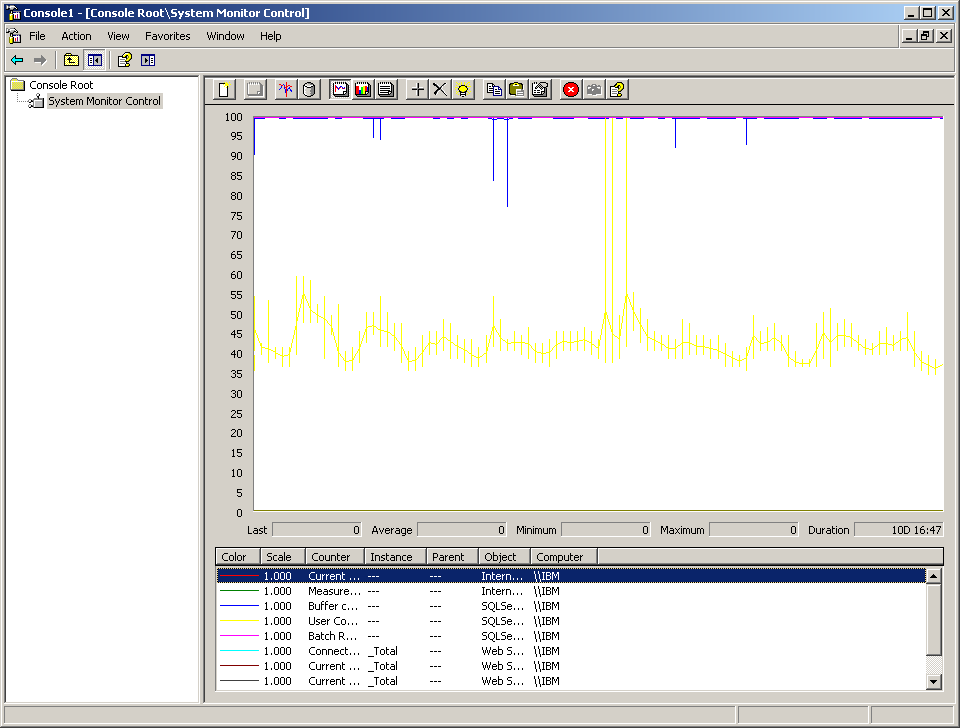The height and width of the screenshot is (728, 960).
Task: Select Console Root in the tree
Action: click(x=61, y=85)
